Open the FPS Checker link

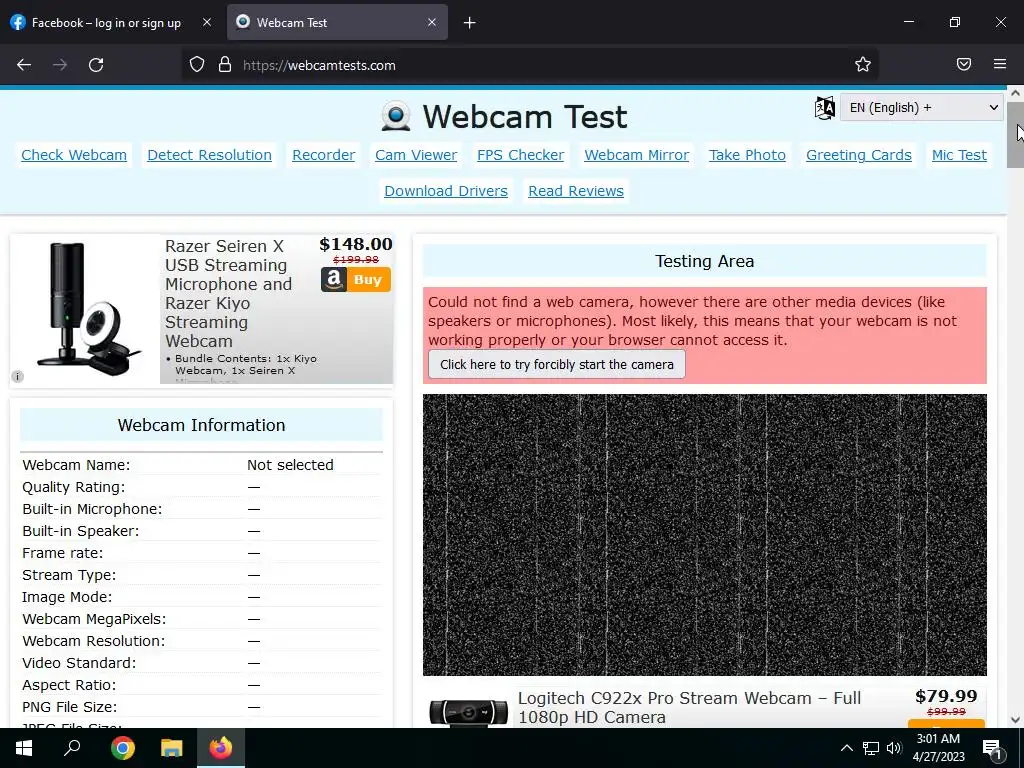coord(520,155)
